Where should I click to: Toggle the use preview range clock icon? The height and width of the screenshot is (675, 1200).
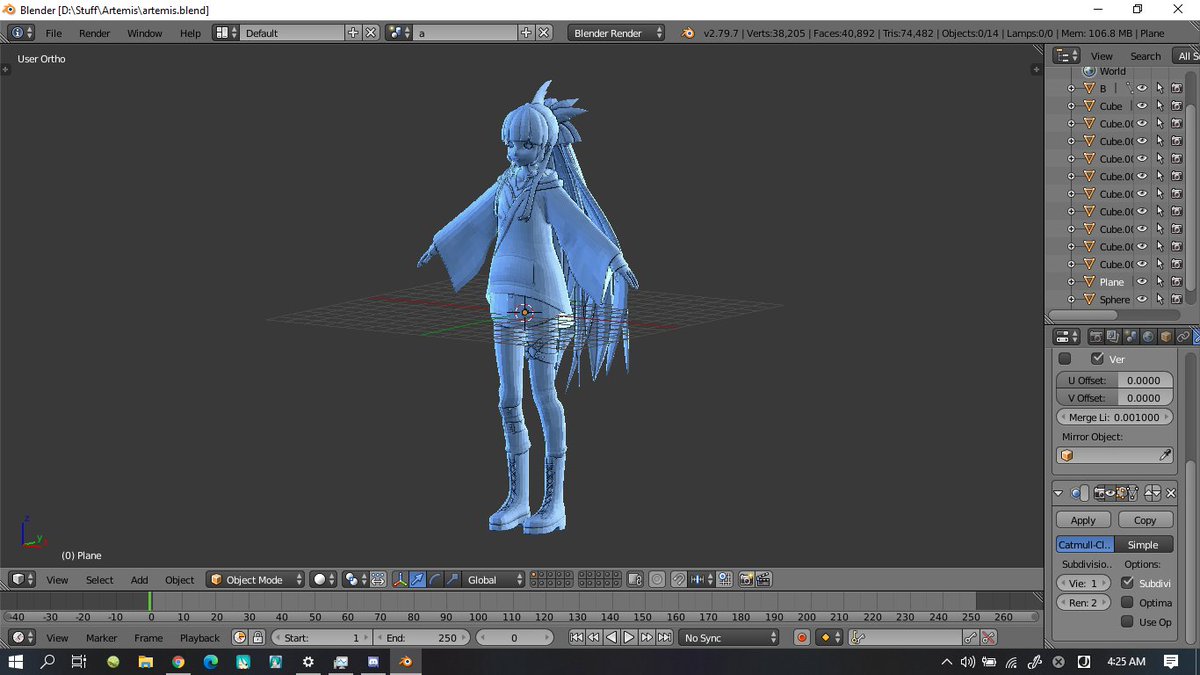coord(239,638)
